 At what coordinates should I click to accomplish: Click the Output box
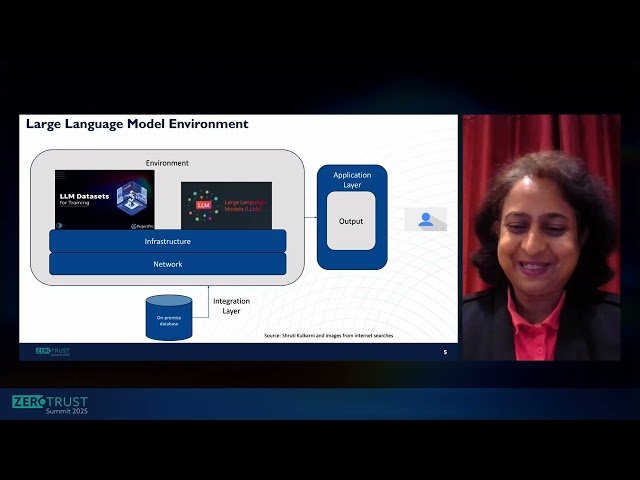point(351,221)
